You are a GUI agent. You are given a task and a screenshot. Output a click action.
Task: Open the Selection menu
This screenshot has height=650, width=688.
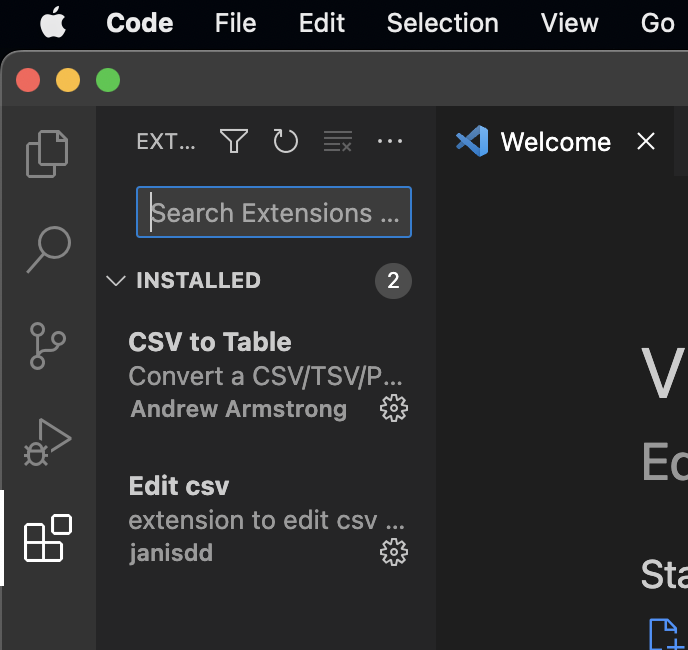442,23
